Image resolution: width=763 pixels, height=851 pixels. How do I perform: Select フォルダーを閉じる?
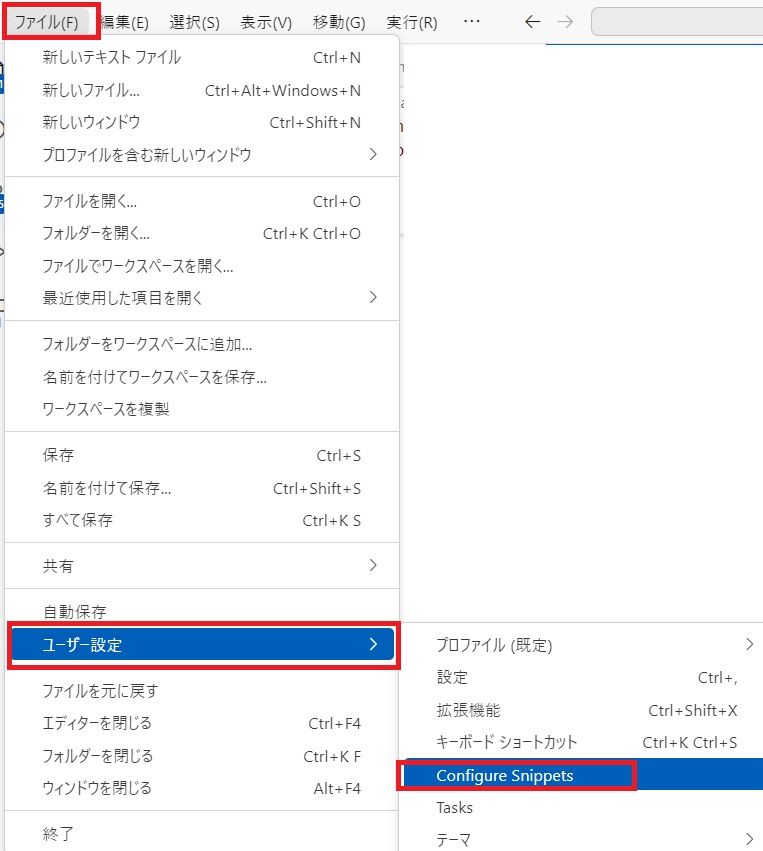(202, 756)
